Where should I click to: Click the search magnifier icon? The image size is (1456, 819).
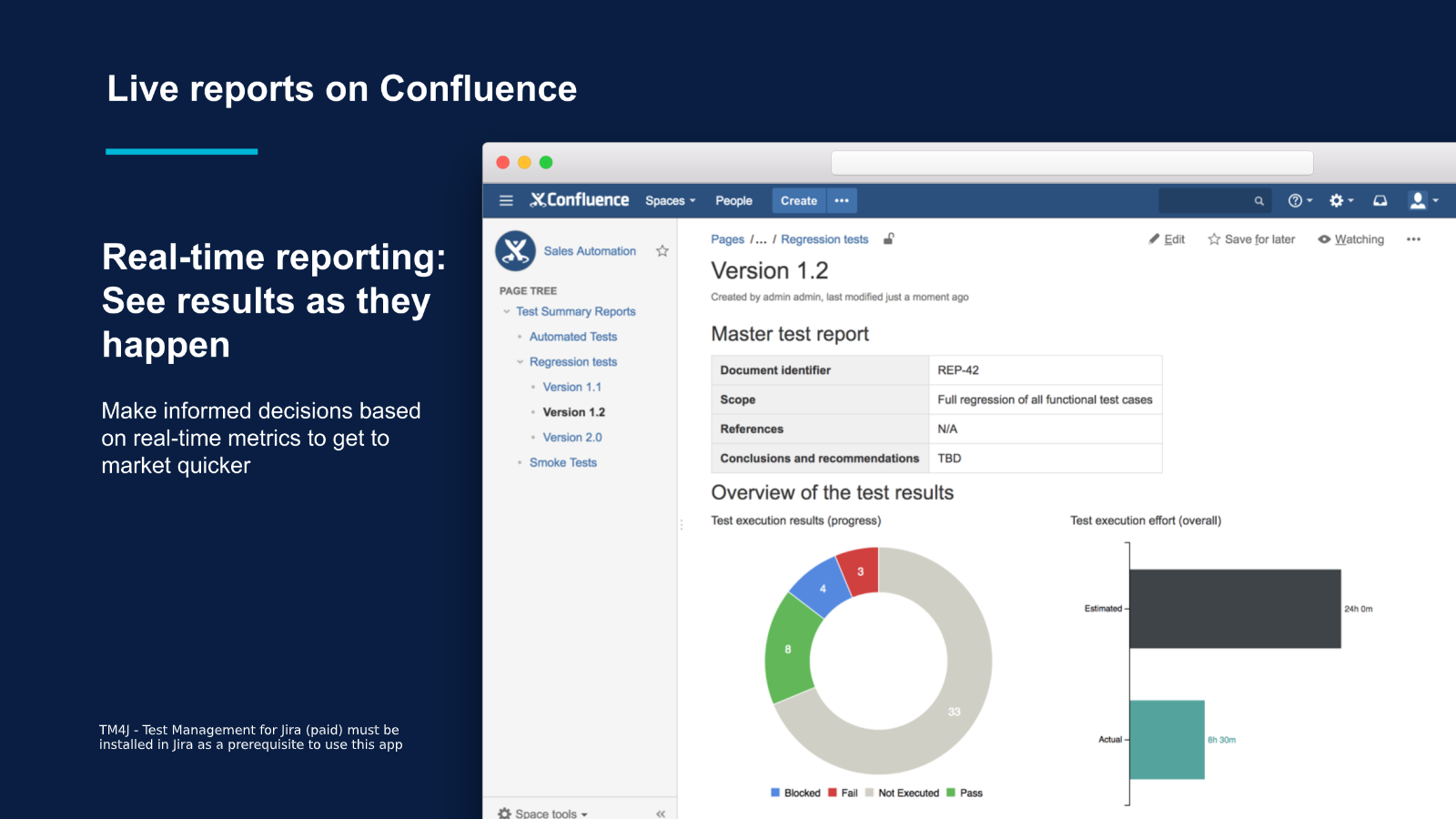point(1259,200)
